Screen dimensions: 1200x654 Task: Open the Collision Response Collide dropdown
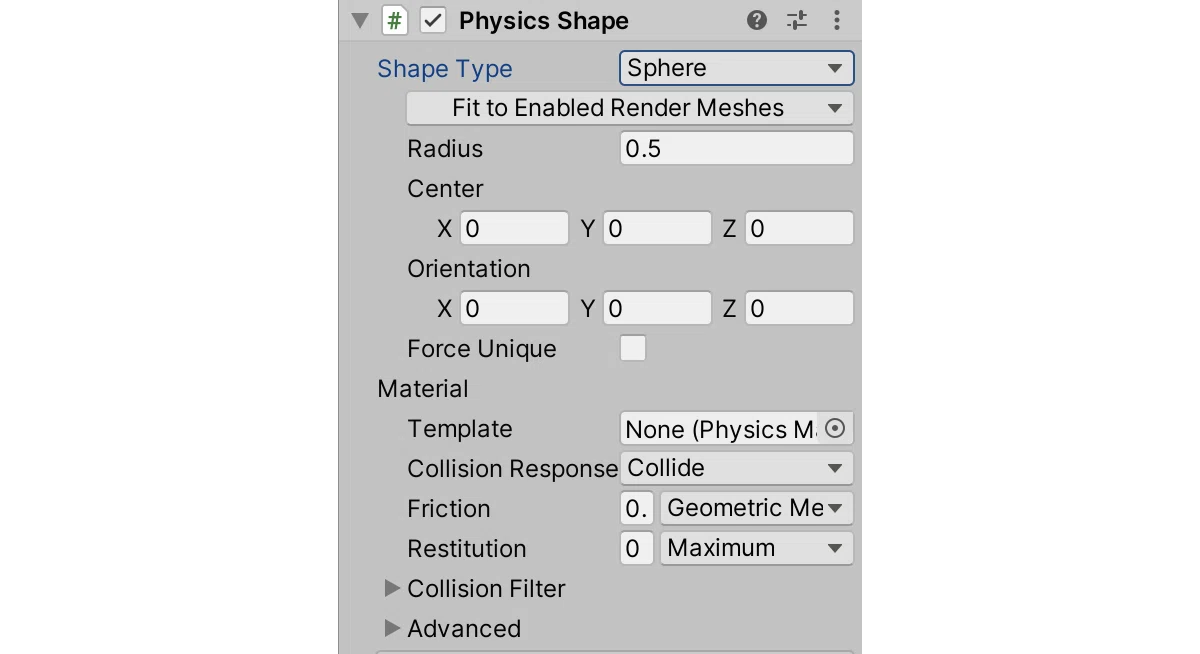point(737,468)
